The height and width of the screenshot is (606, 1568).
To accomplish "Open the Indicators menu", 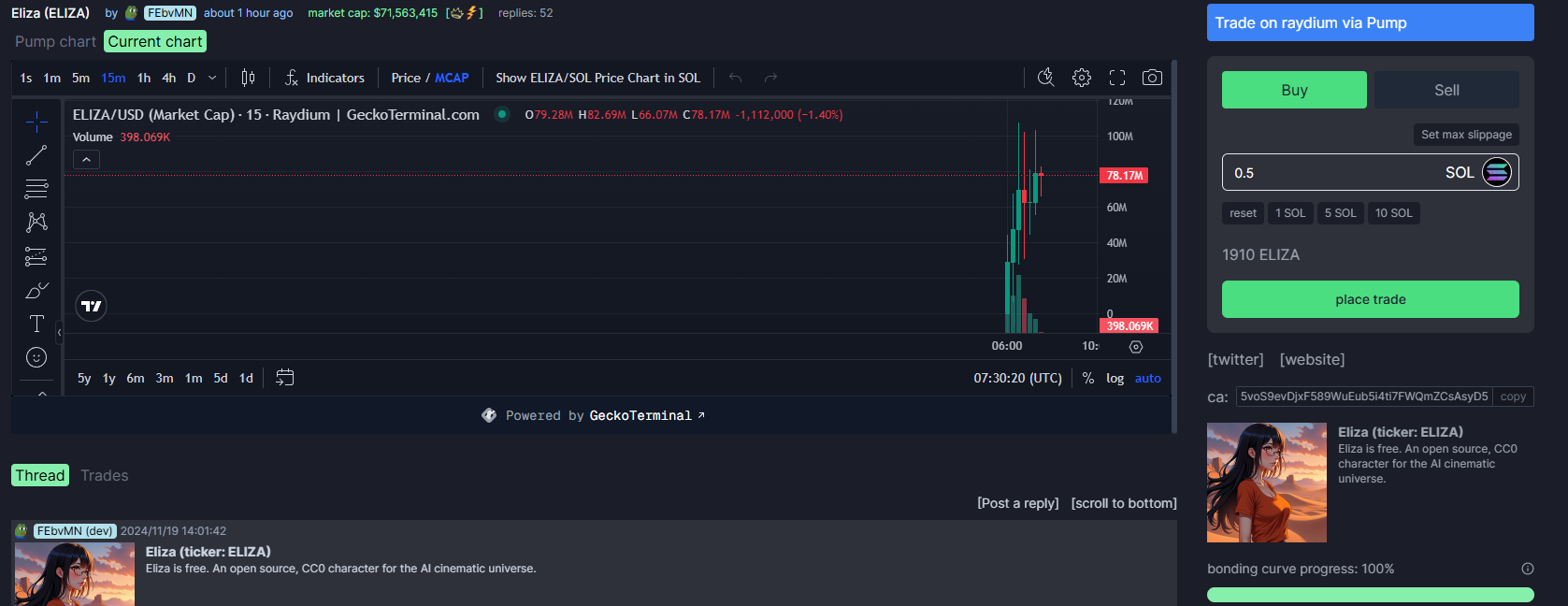I will (x=324, y=78).
